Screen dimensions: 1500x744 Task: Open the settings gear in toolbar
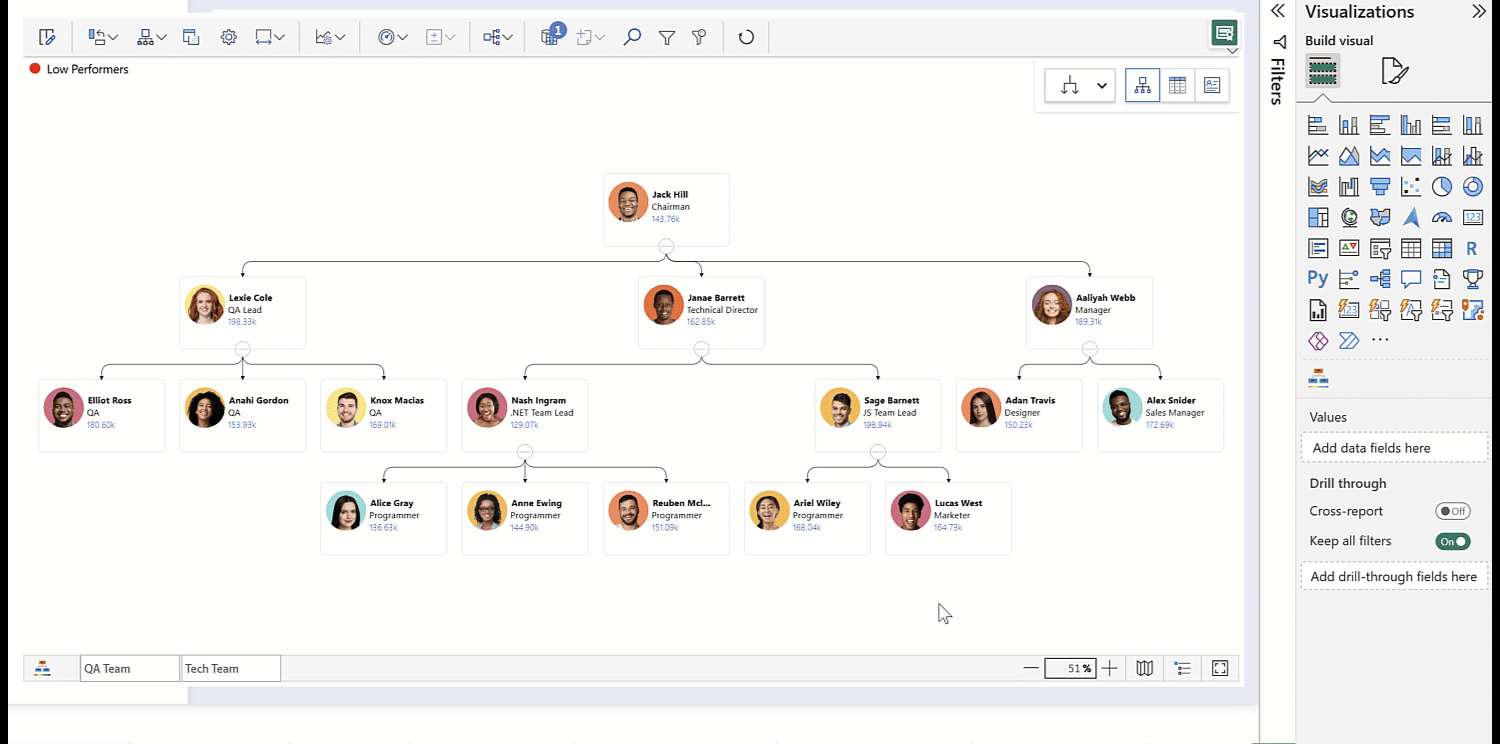tap(229, 37)
